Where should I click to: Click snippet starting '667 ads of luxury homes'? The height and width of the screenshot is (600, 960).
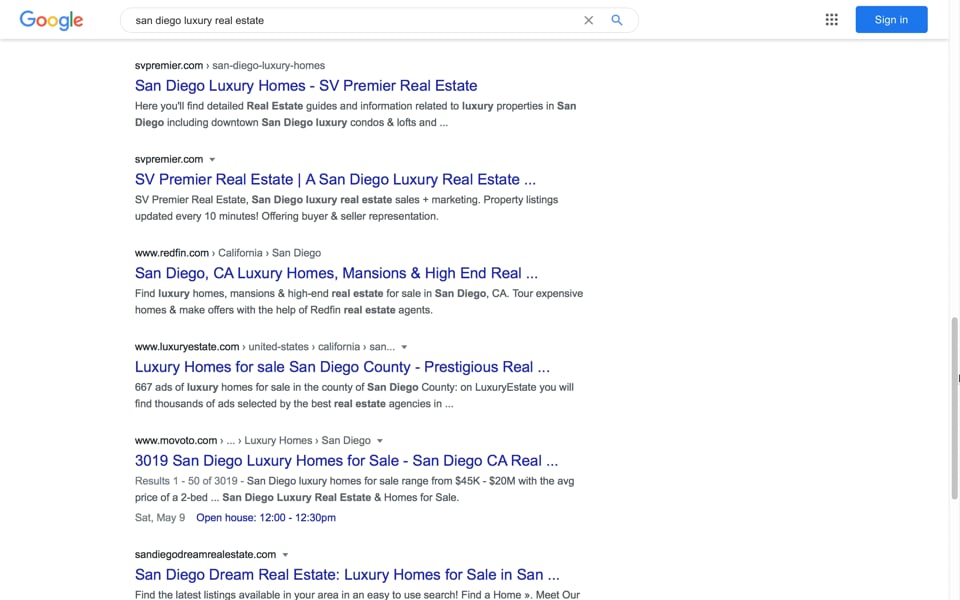pos(354,396)
